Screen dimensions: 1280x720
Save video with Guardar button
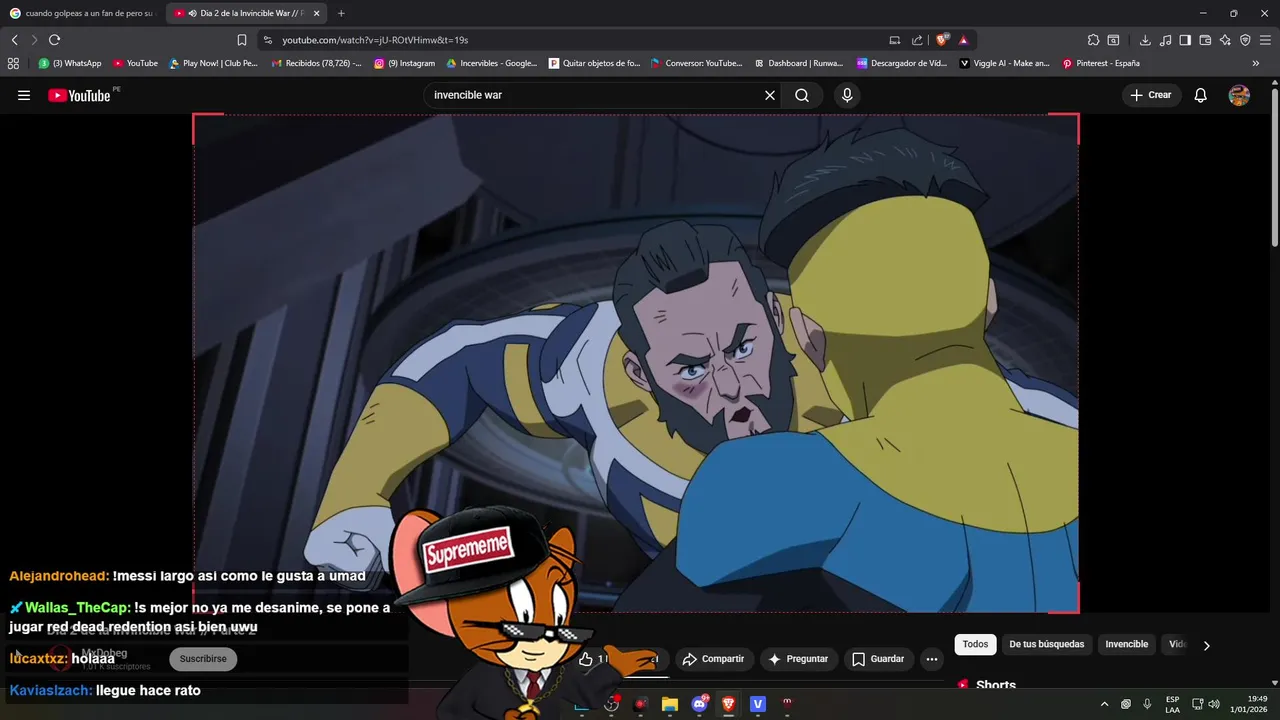[878, 659]
